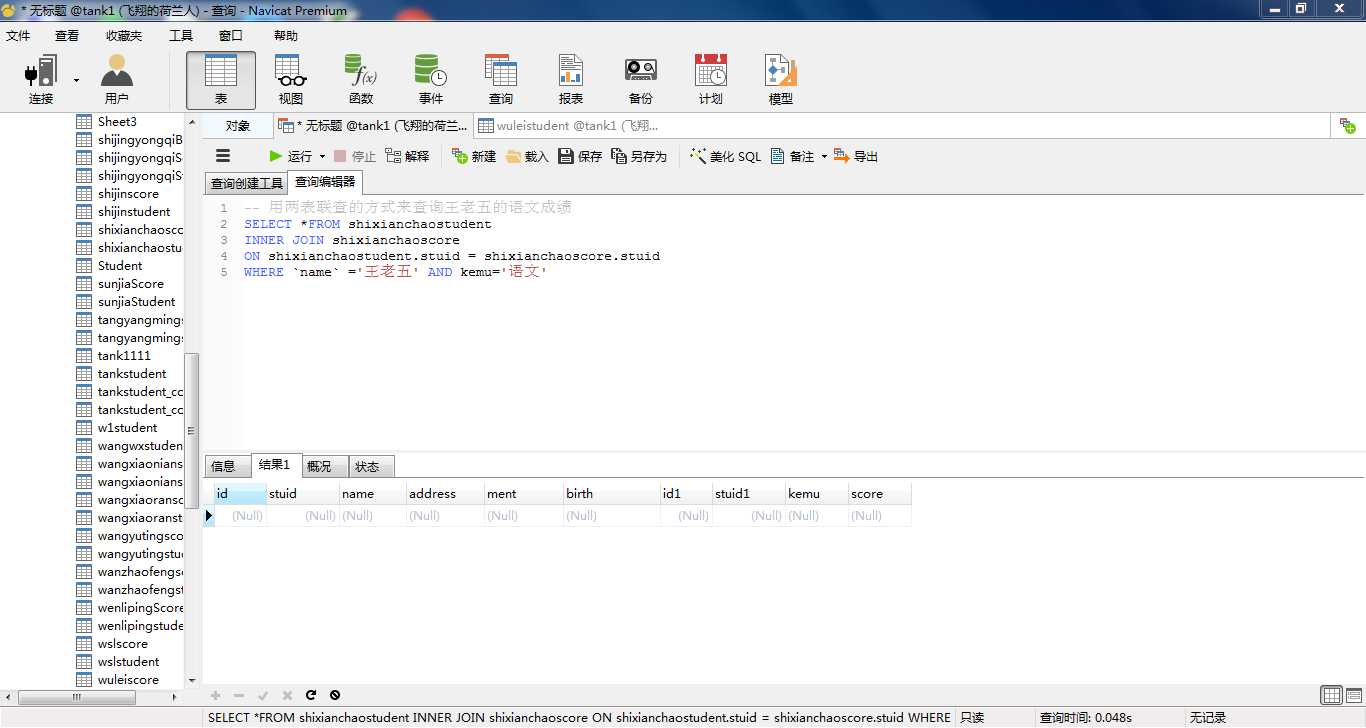Switch to grid view icon in status bar
The height and width of the screenshot is (728, 1366).
coord(1331,696)
